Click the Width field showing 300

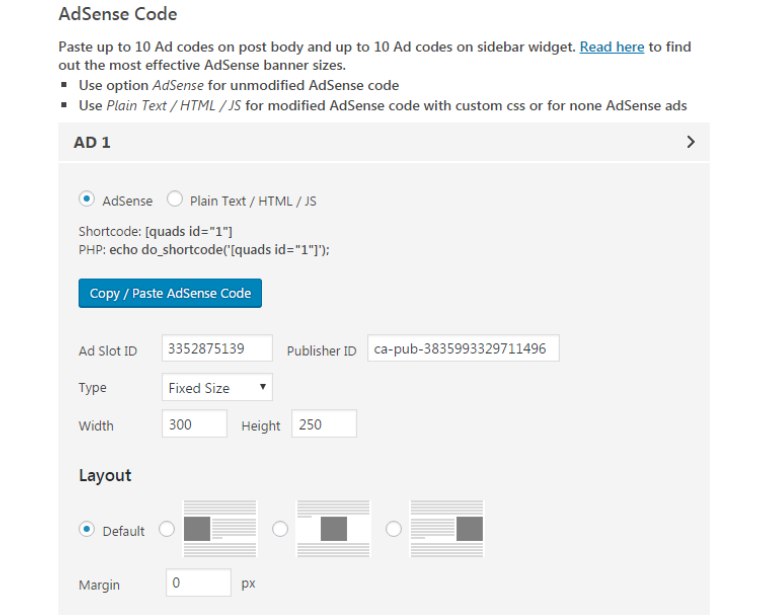pyautogui.click(x=194, y=424)
